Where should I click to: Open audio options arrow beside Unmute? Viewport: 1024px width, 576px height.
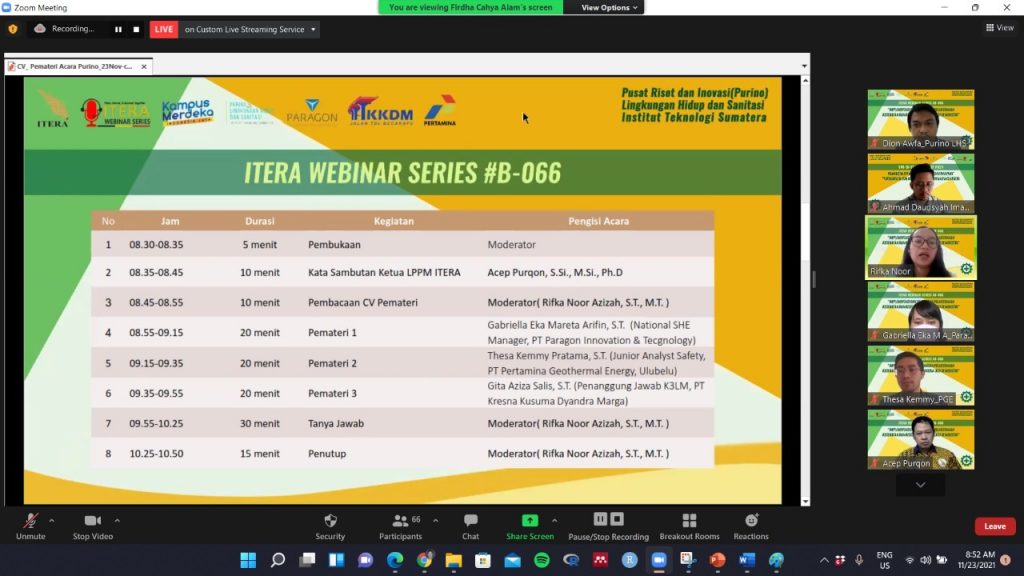[52, 520]
